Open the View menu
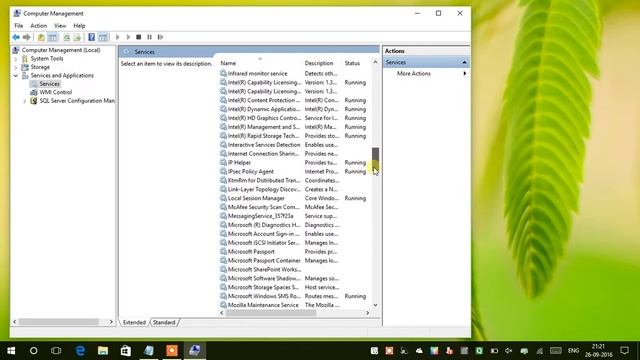 point(60,26)
